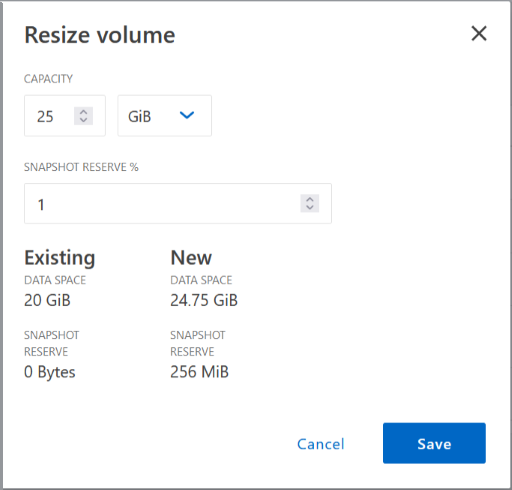Decrease capacity with the down stepper arrow
The image size is (512, 490).
point(83,120)
